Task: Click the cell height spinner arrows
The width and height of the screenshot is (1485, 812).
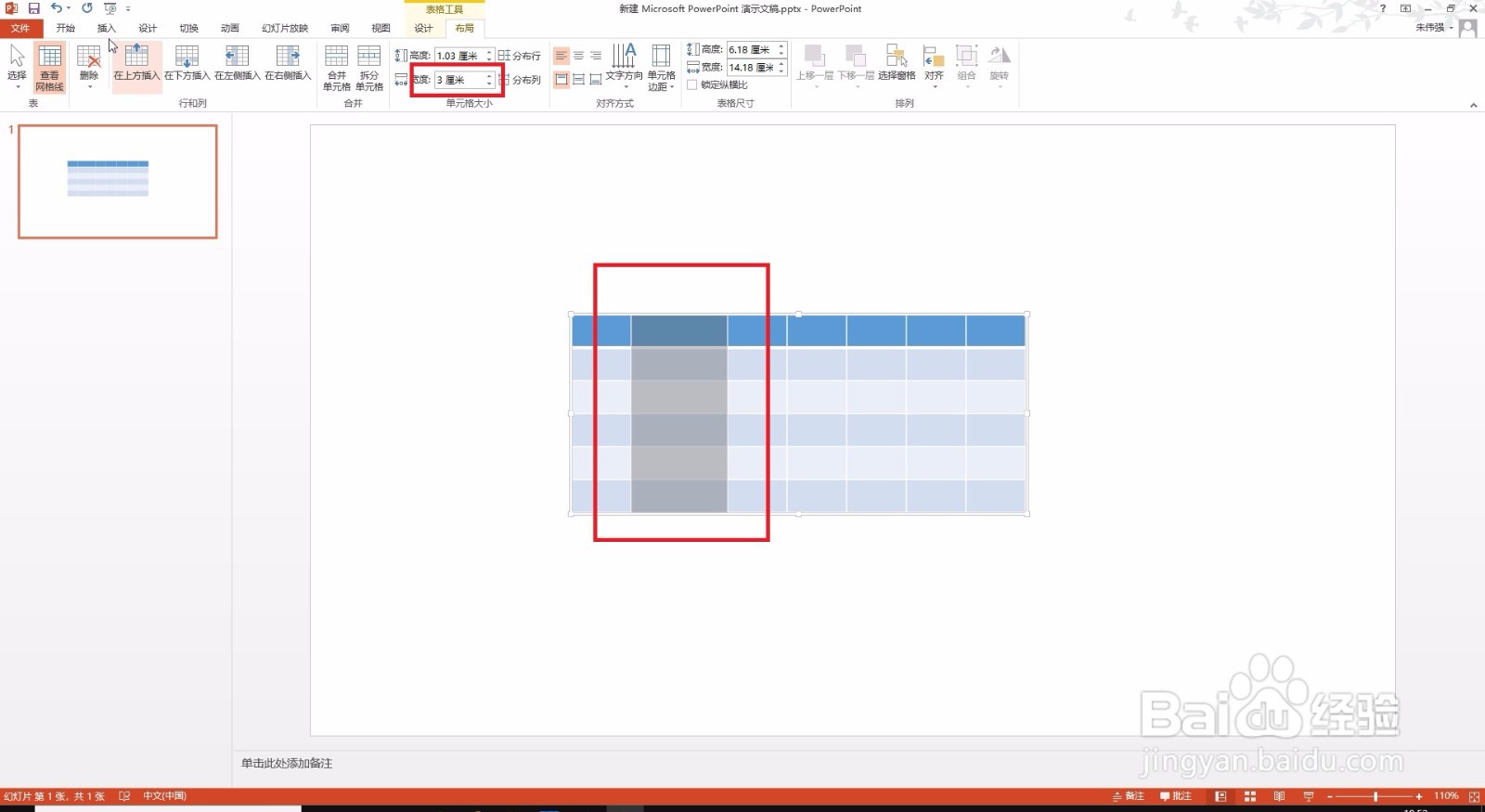Action: pos(489,56)
